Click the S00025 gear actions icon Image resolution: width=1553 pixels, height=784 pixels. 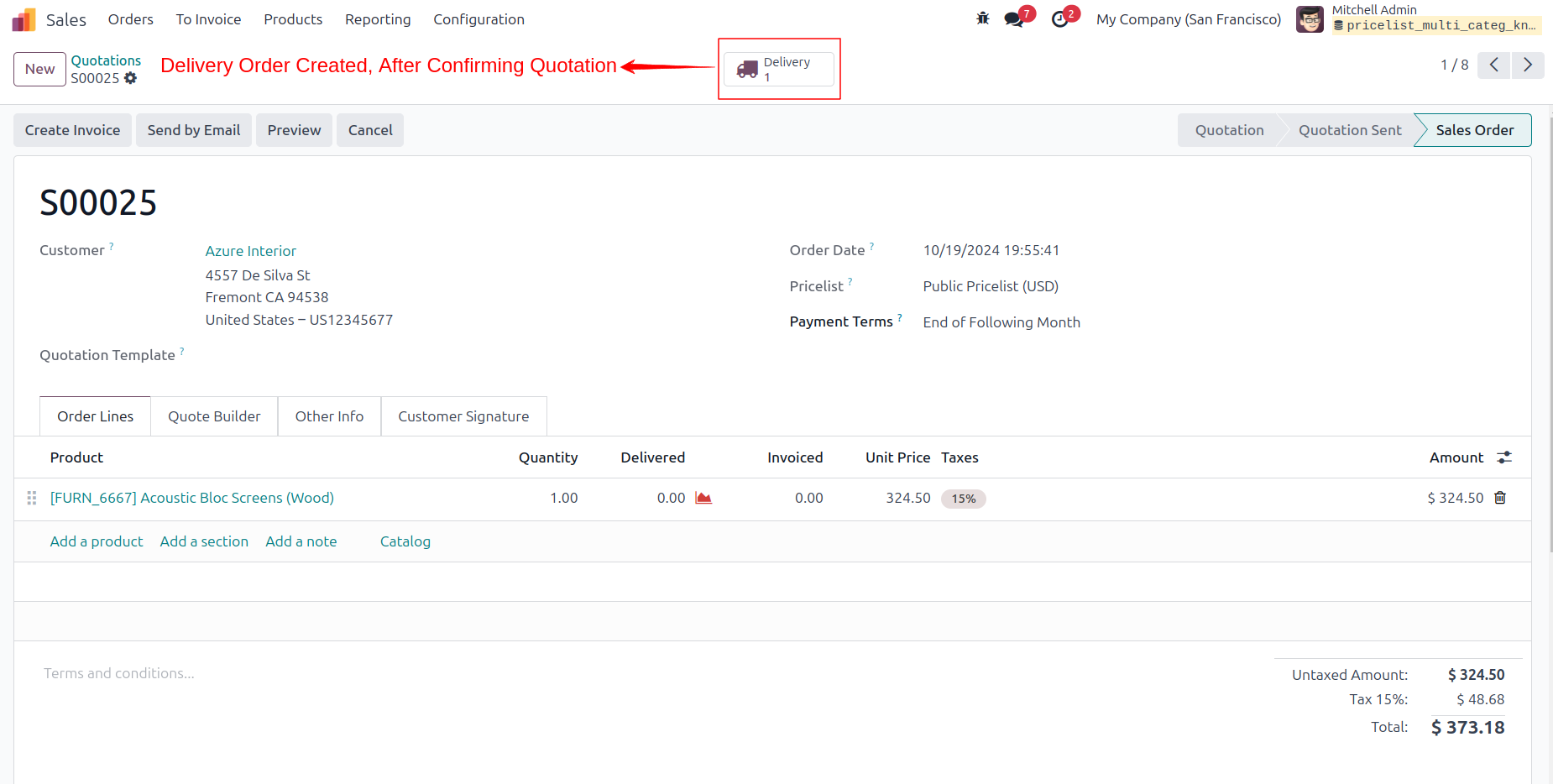click(130, 78)
